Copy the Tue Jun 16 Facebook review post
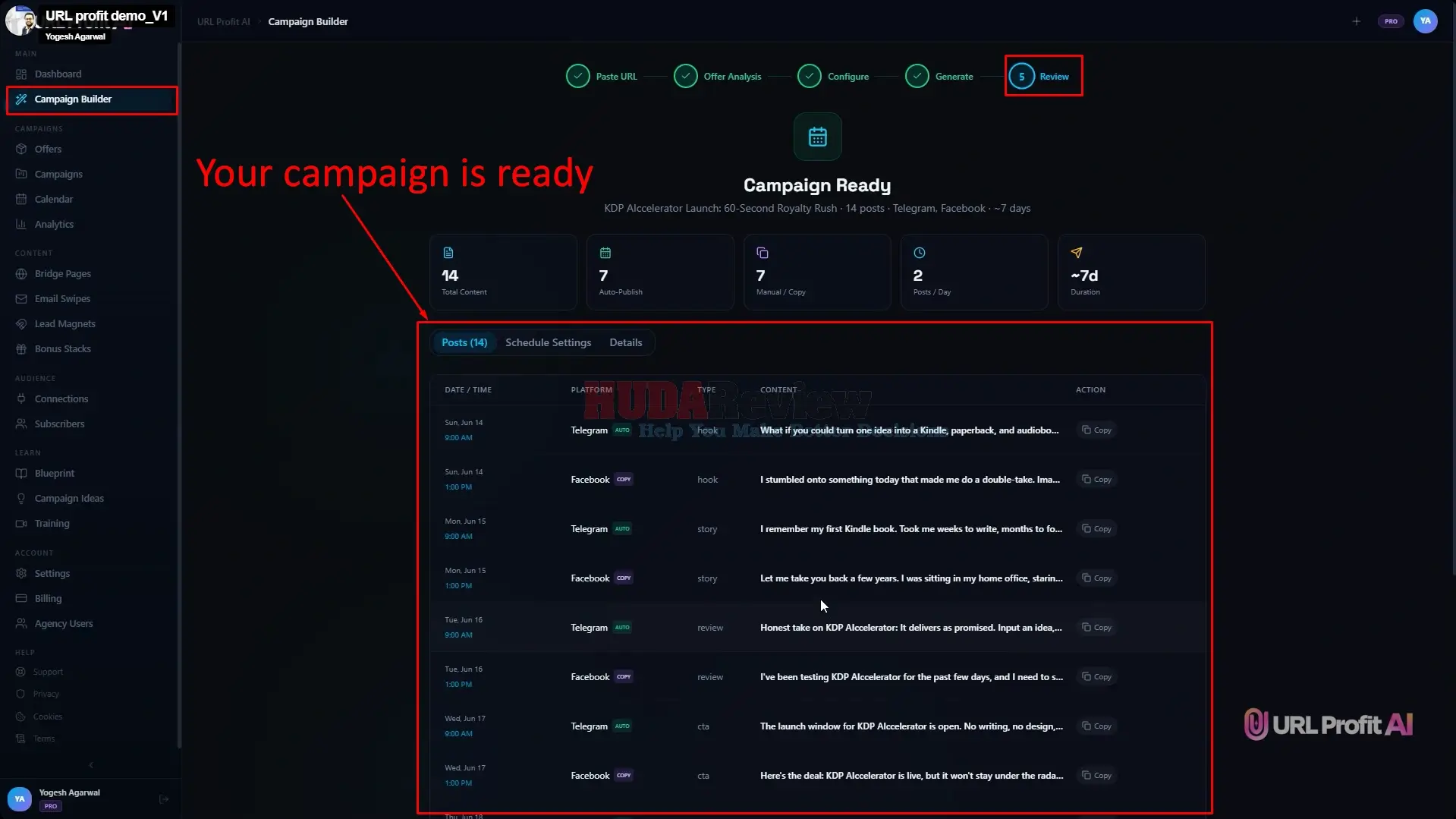The image size is (1456, 819). click(x=1096, y=676)
